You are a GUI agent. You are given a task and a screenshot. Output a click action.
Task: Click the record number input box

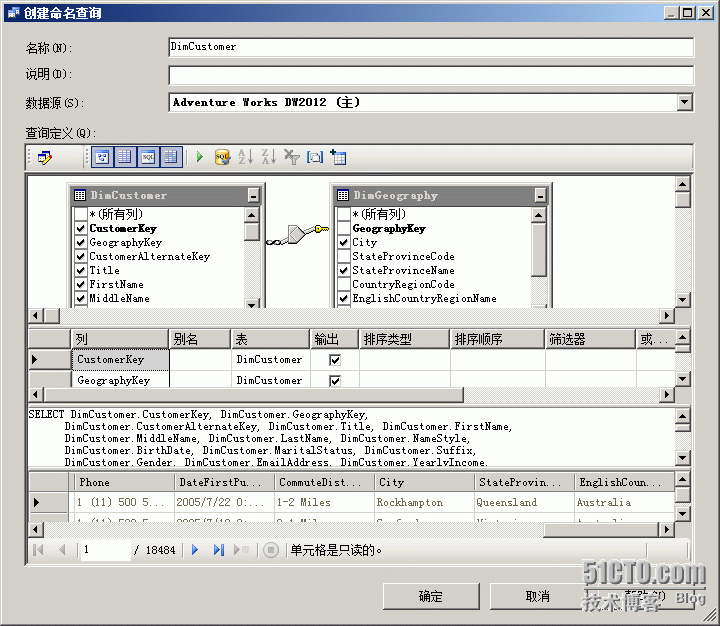pyautogui.click(x=106, y=550)
